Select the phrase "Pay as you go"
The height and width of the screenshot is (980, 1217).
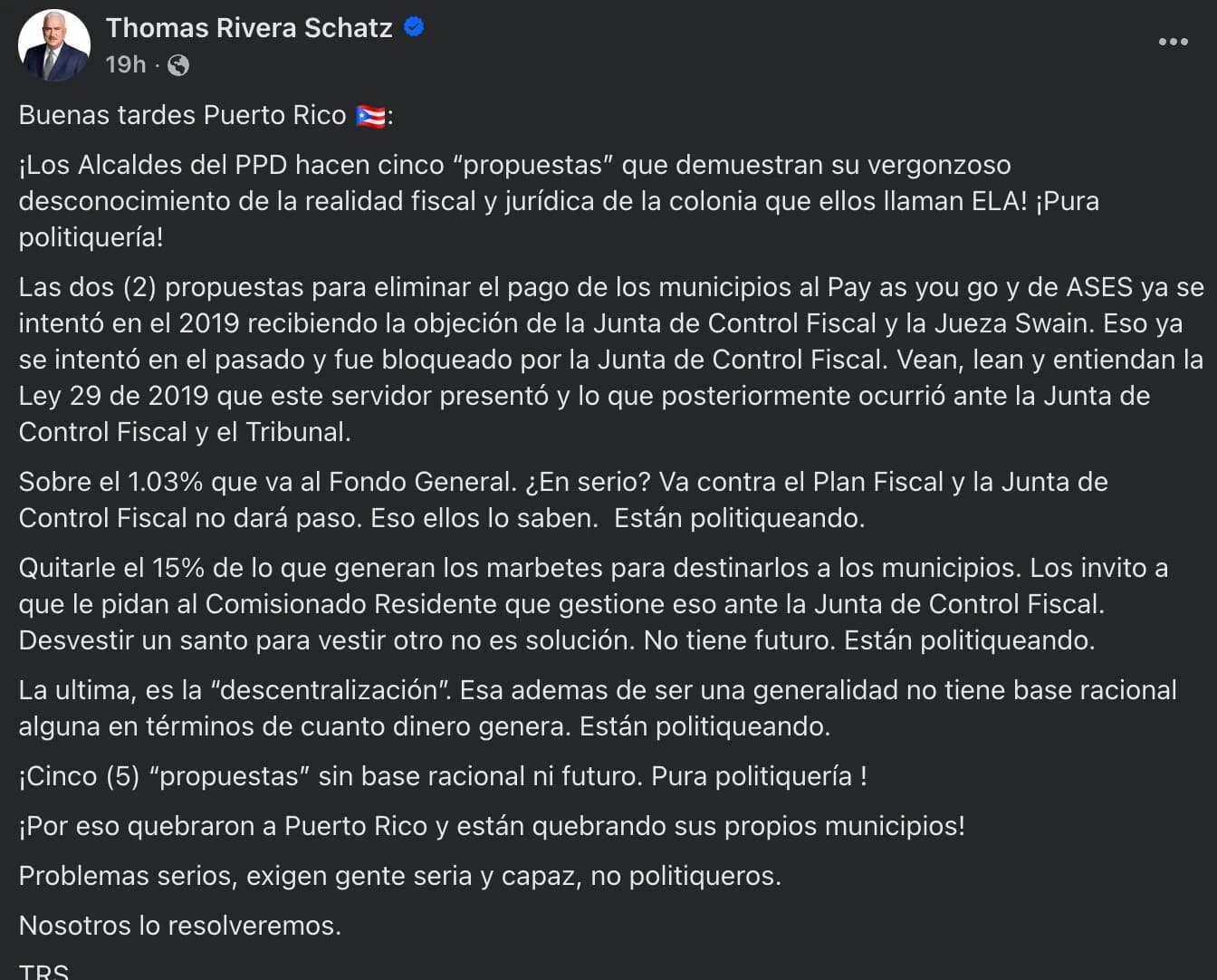913,287
